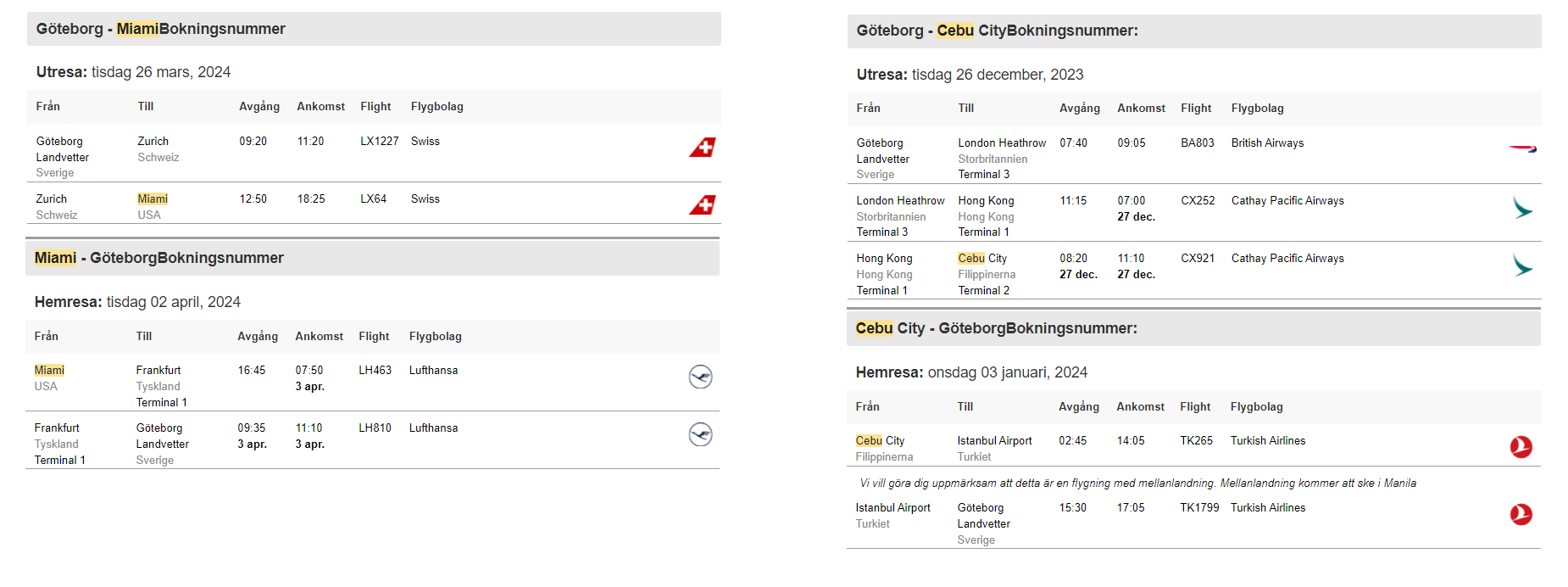Click flight number LX1227
This screenshot has height=587, width=1568.
379,142
